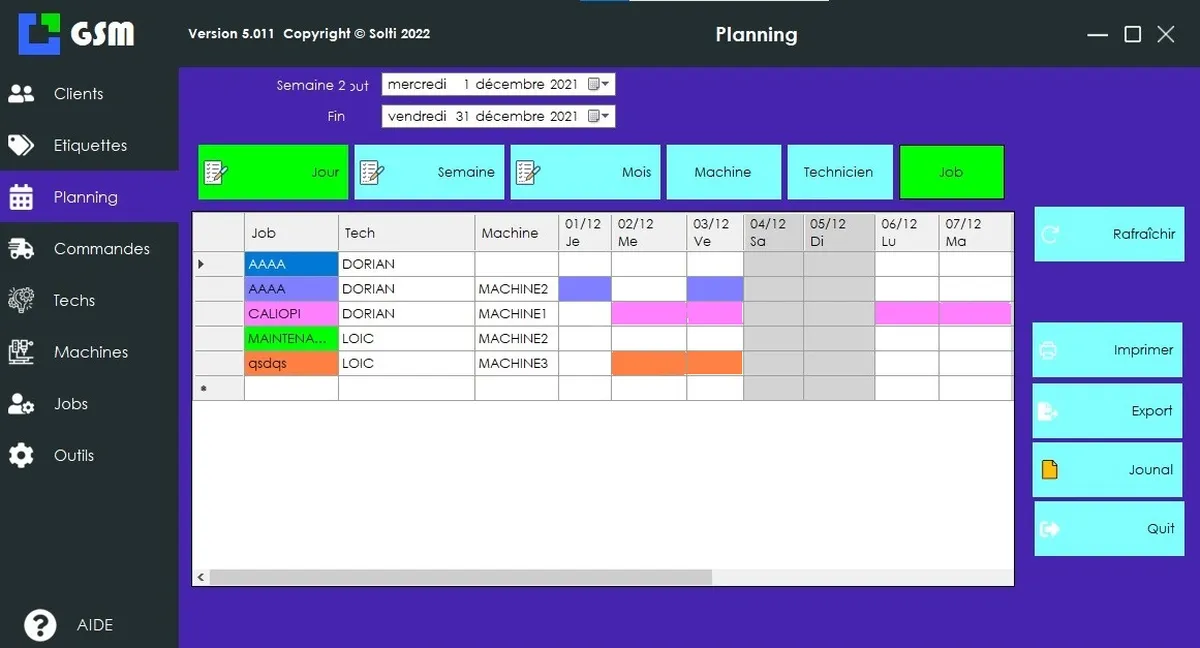Image resolution: width=1200 pixels, height=648 pixels.
Task: Select the blue AAAA job cell in first row
Action: 291,264
